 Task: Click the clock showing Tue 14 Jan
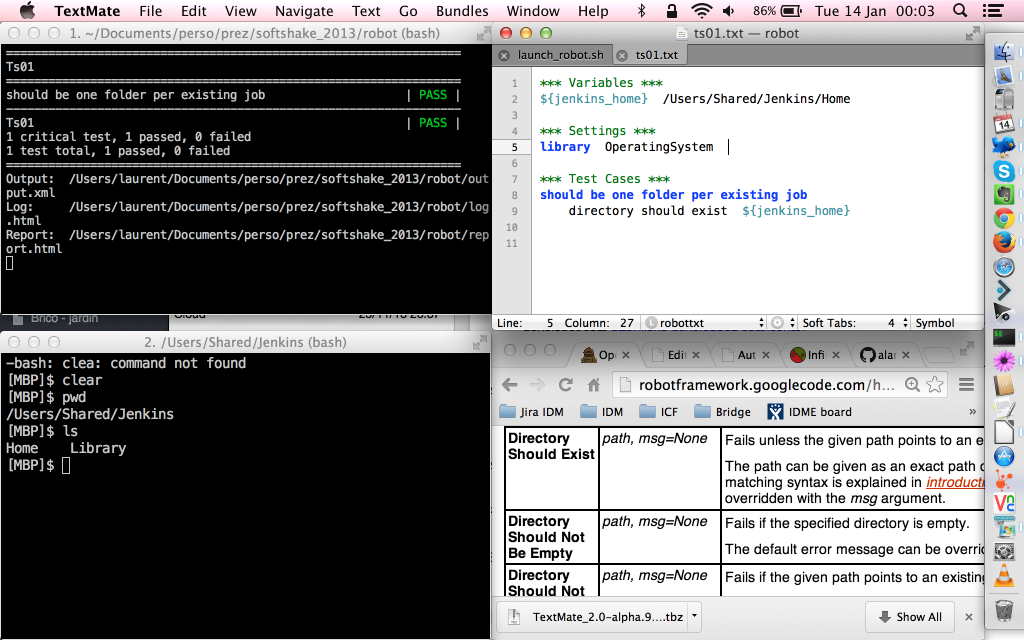(874, 10)
